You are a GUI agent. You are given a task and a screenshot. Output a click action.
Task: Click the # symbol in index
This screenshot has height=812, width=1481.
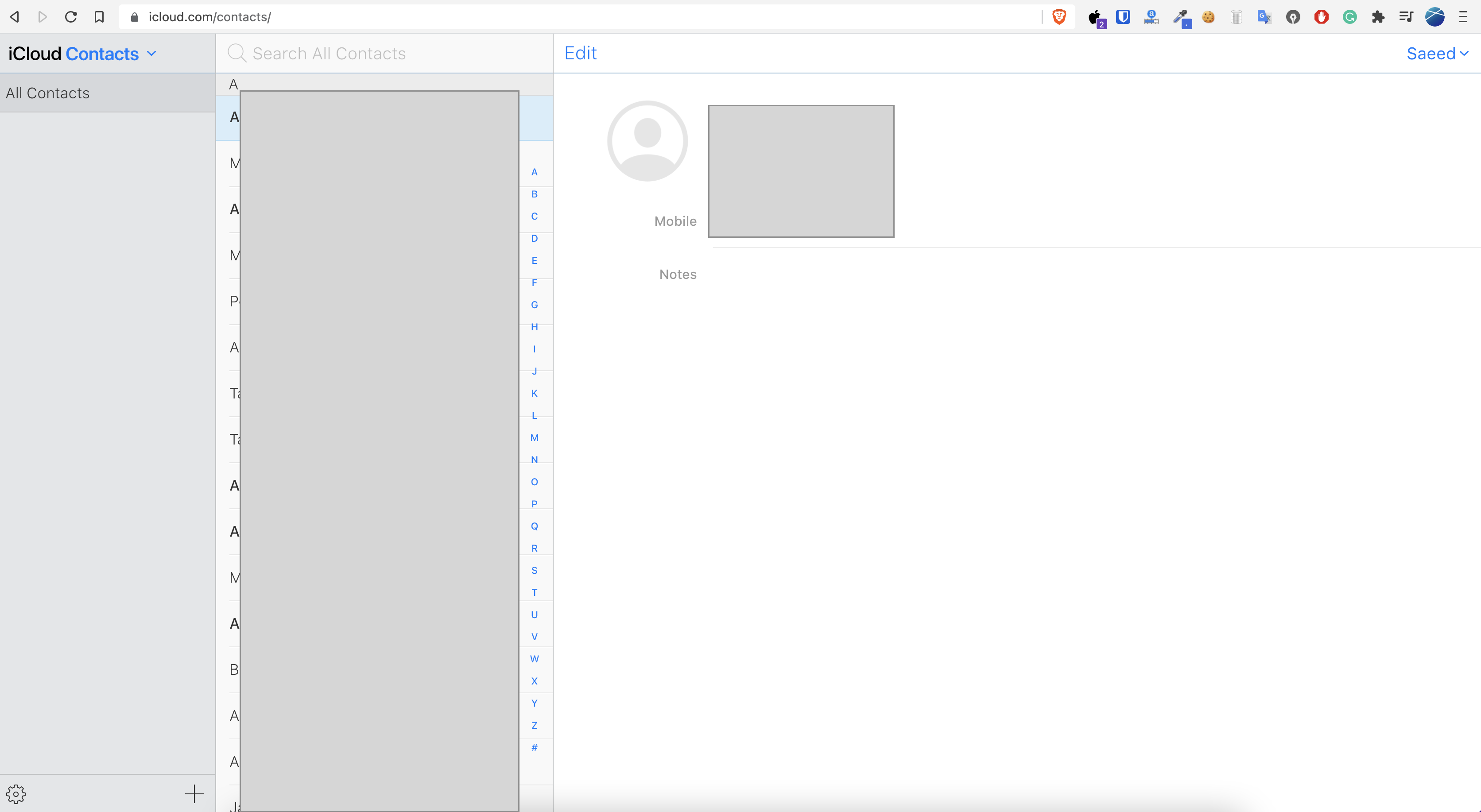tap(534, 747)
